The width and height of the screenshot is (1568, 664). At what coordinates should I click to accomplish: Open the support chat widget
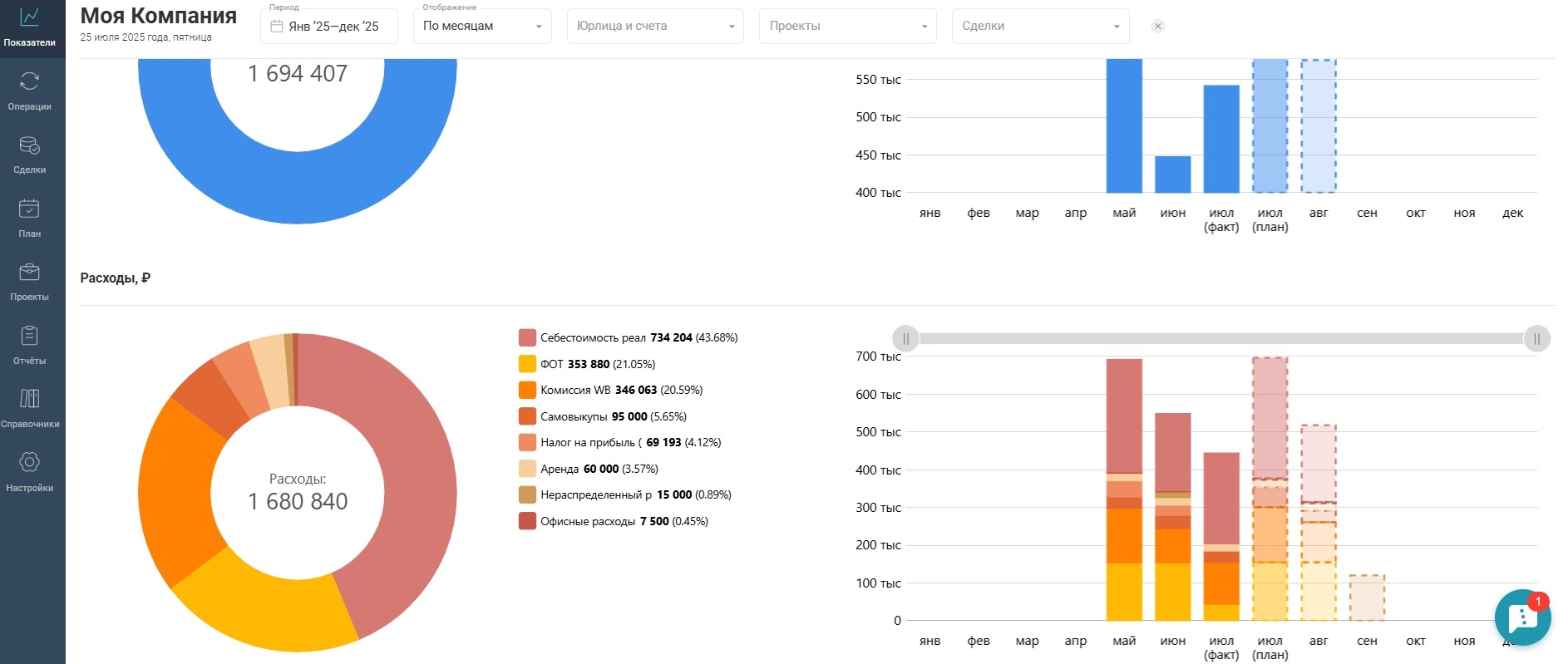pos(1521,618)
